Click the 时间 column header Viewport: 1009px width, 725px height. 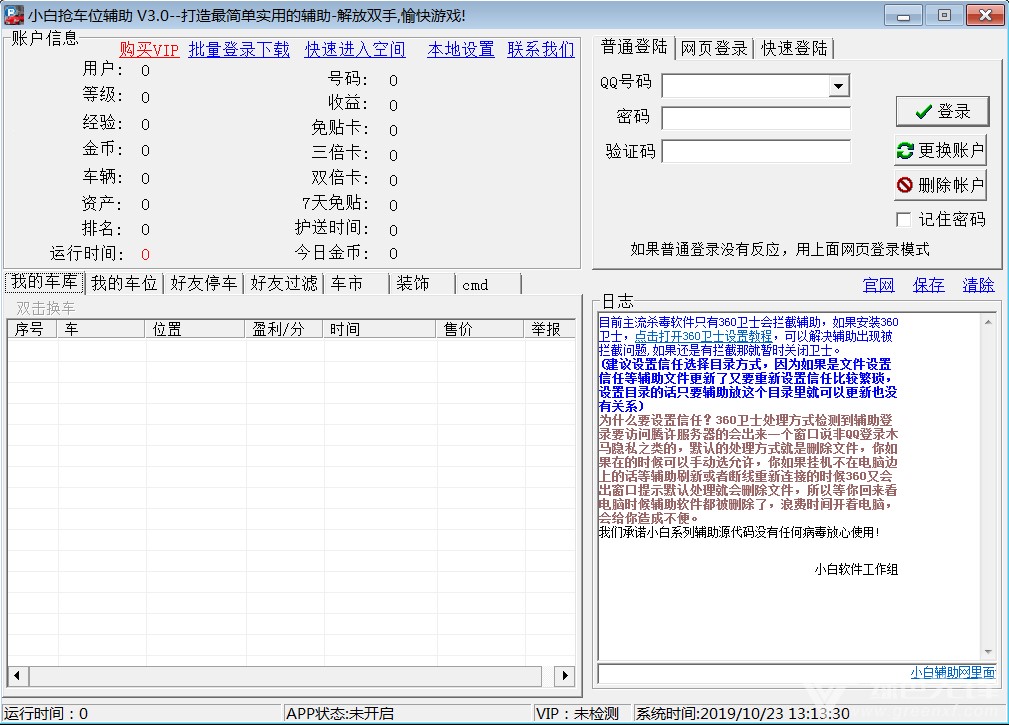(x=380, y=329)
